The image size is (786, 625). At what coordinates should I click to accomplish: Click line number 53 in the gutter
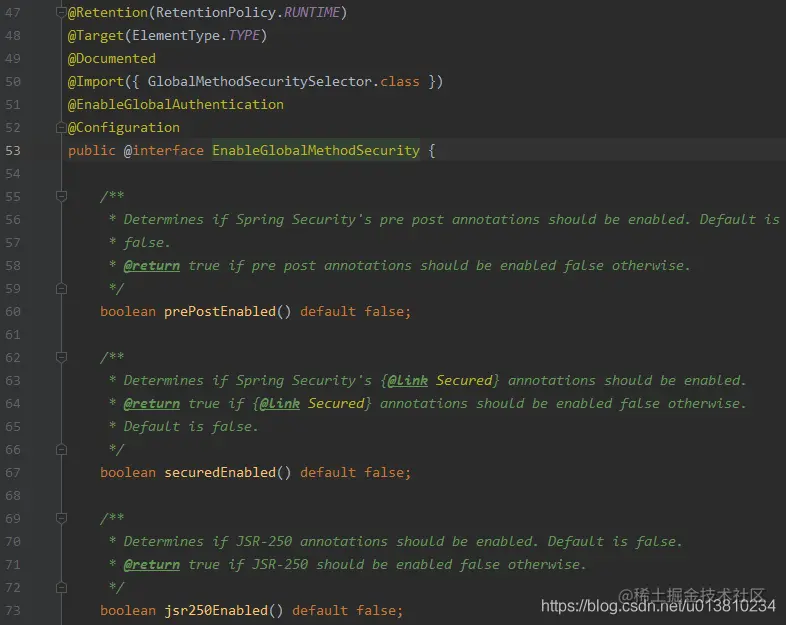(13, 150)
